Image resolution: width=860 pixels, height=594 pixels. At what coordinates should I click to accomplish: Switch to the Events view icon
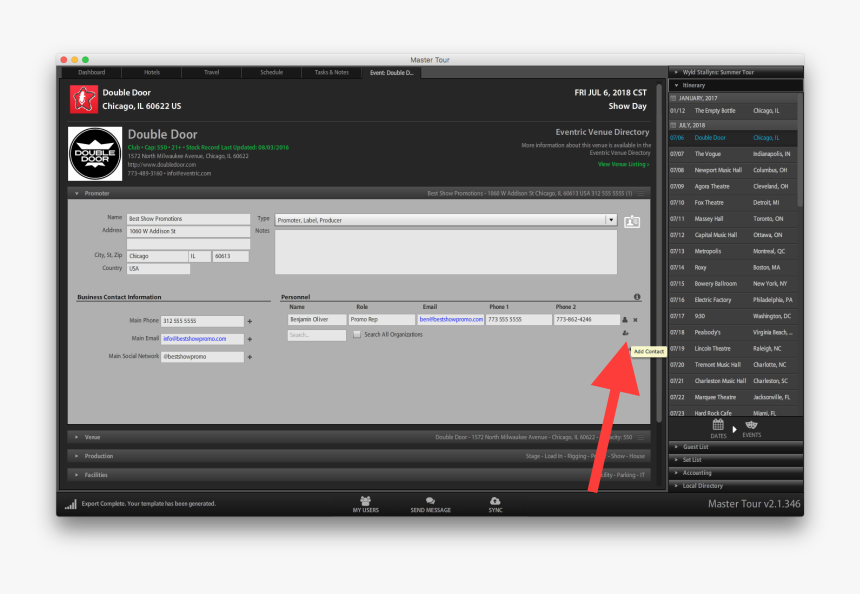[751, 426]
